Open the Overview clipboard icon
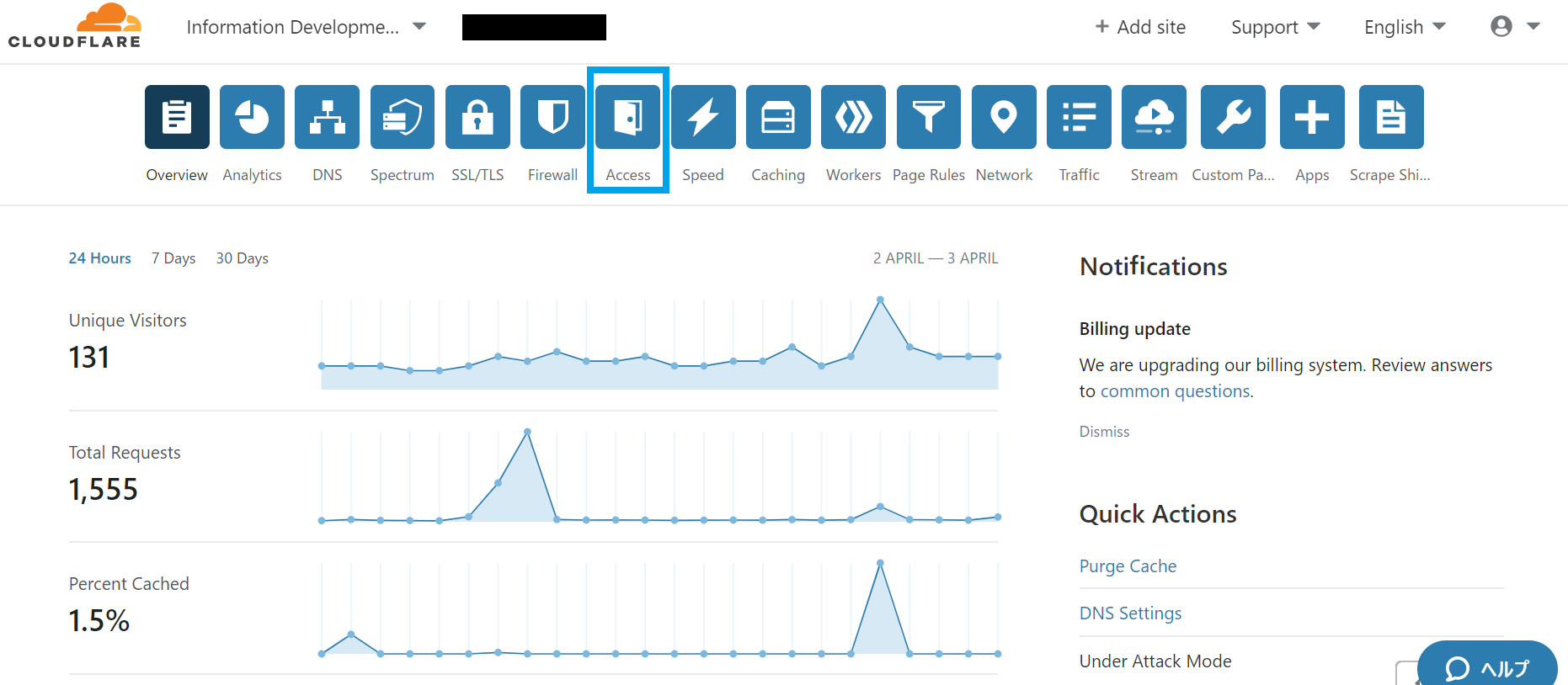The image size is (1568, 685). 177,117
